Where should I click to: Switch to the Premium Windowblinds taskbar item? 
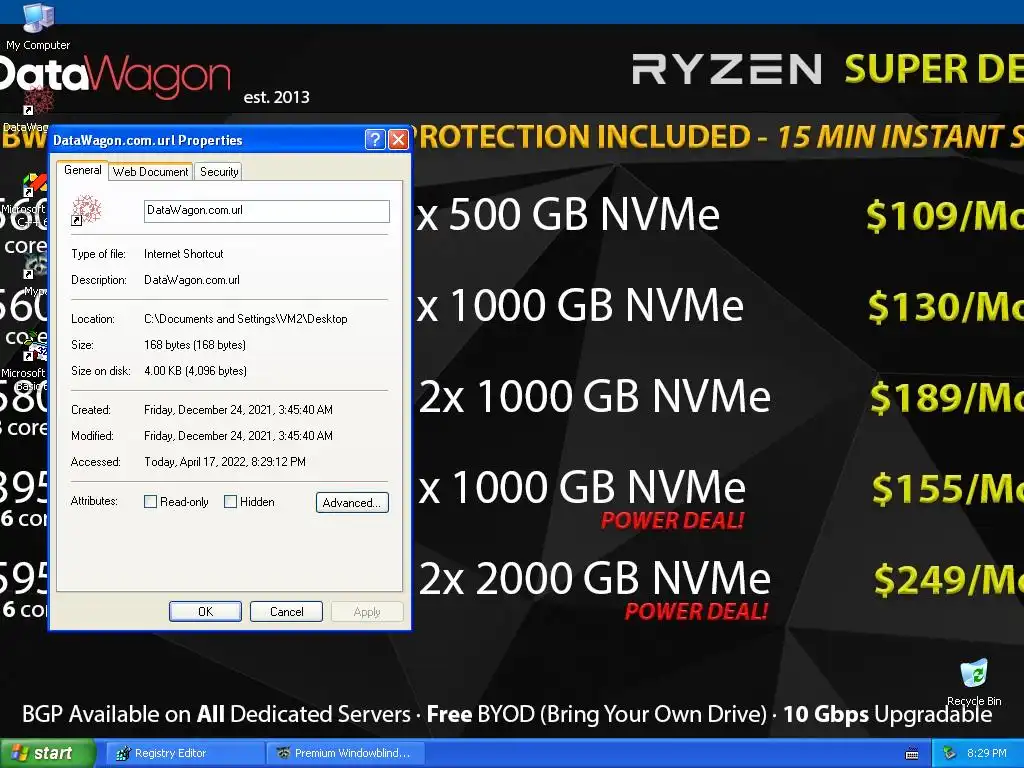click(x=346, y=753)
